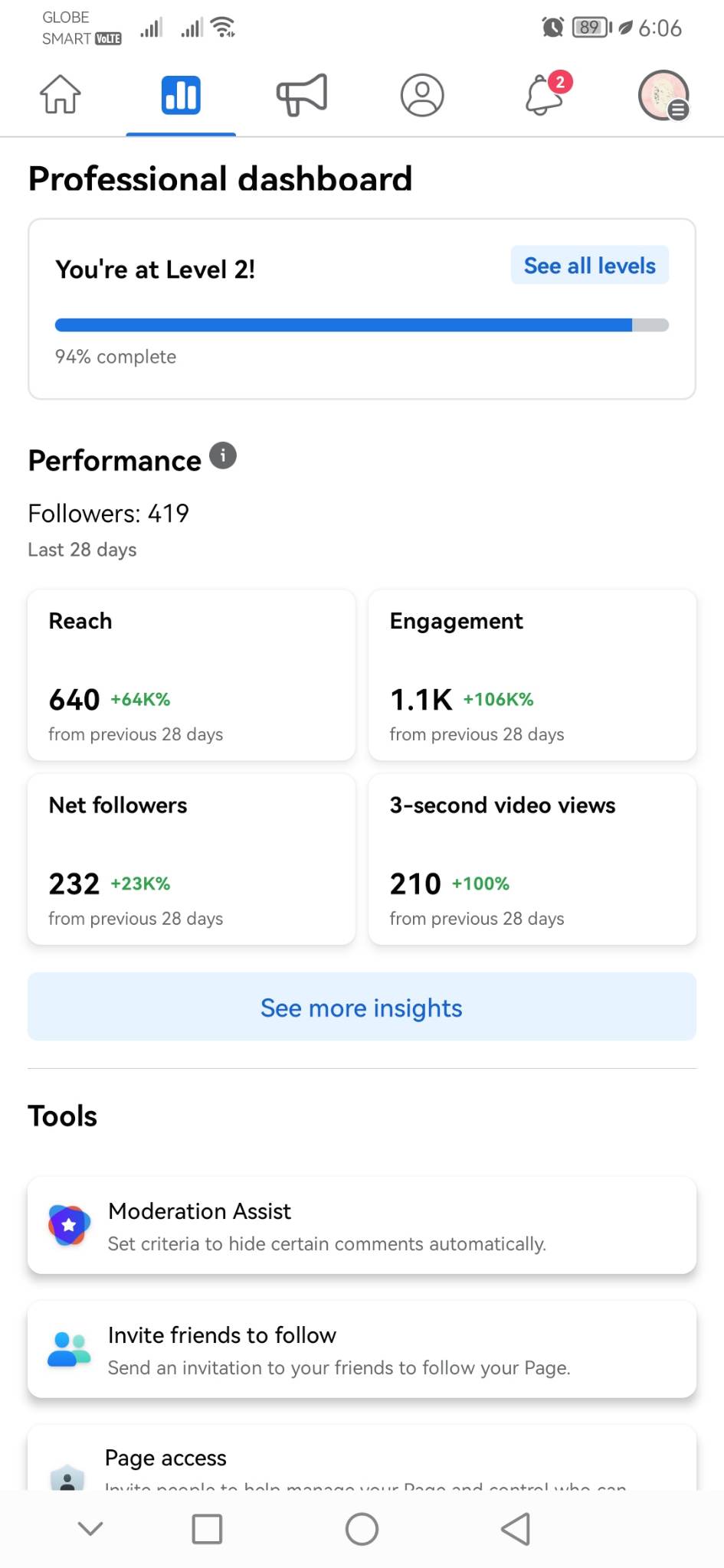Open Page access tool
Screen dimensions: 724x1568
coord(362,1460)
